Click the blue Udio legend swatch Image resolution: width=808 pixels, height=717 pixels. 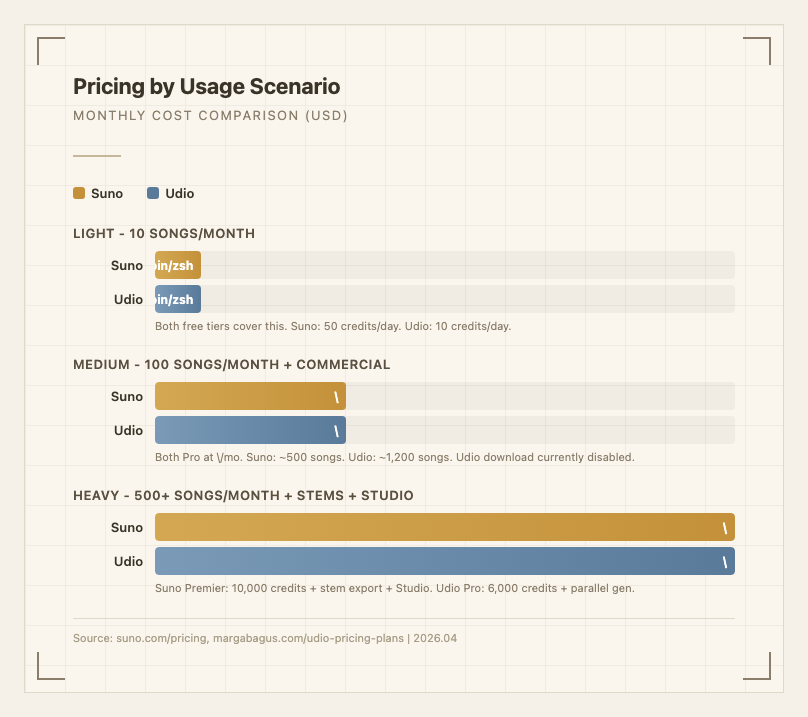click(x=153, y=193)
